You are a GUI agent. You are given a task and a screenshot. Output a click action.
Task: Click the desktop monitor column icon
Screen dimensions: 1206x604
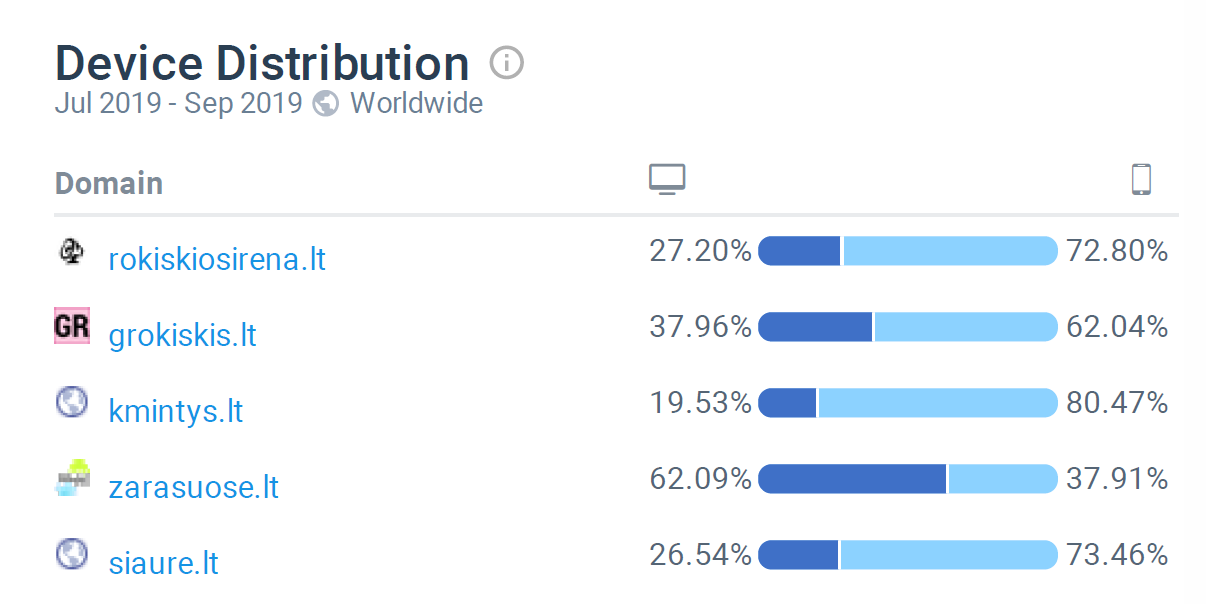667,179
